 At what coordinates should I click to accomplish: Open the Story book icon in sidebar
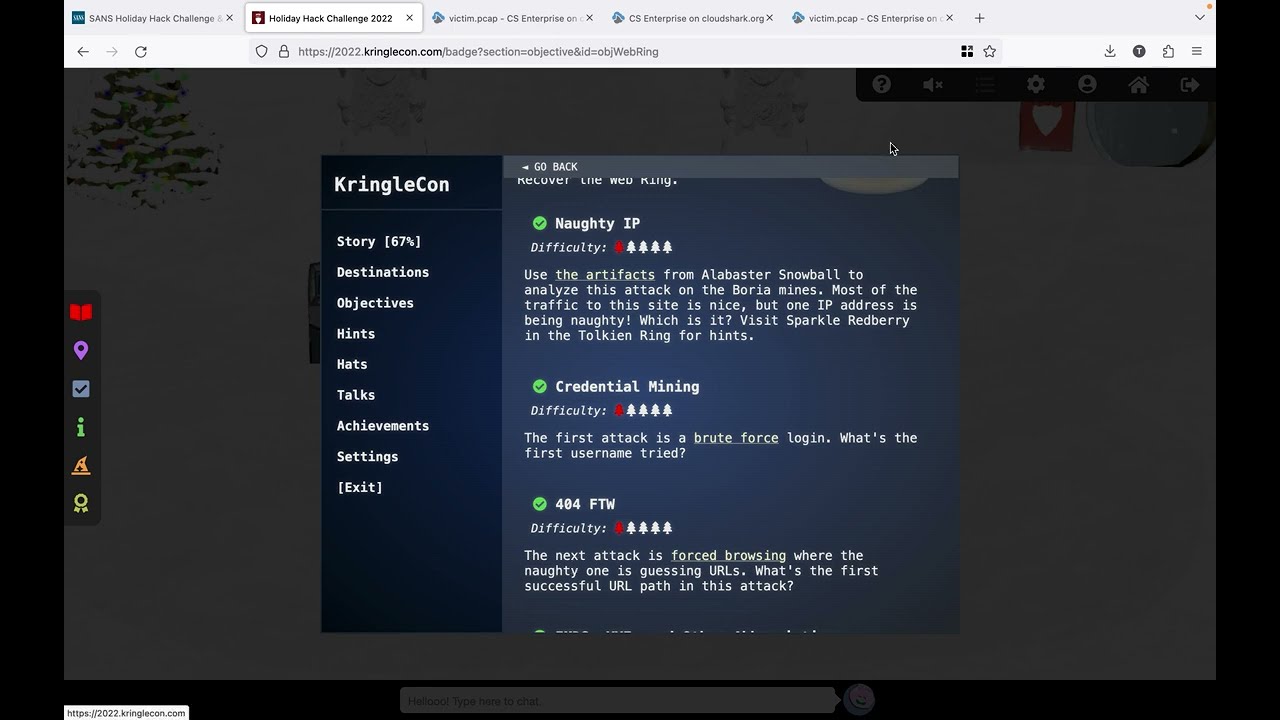(81, 311)
